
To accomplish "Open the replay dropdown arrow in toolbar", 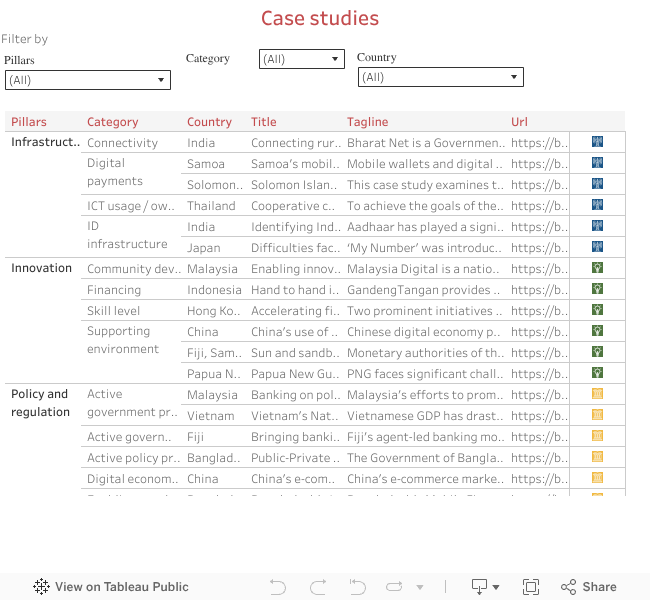I will click(x=420, y=587).
